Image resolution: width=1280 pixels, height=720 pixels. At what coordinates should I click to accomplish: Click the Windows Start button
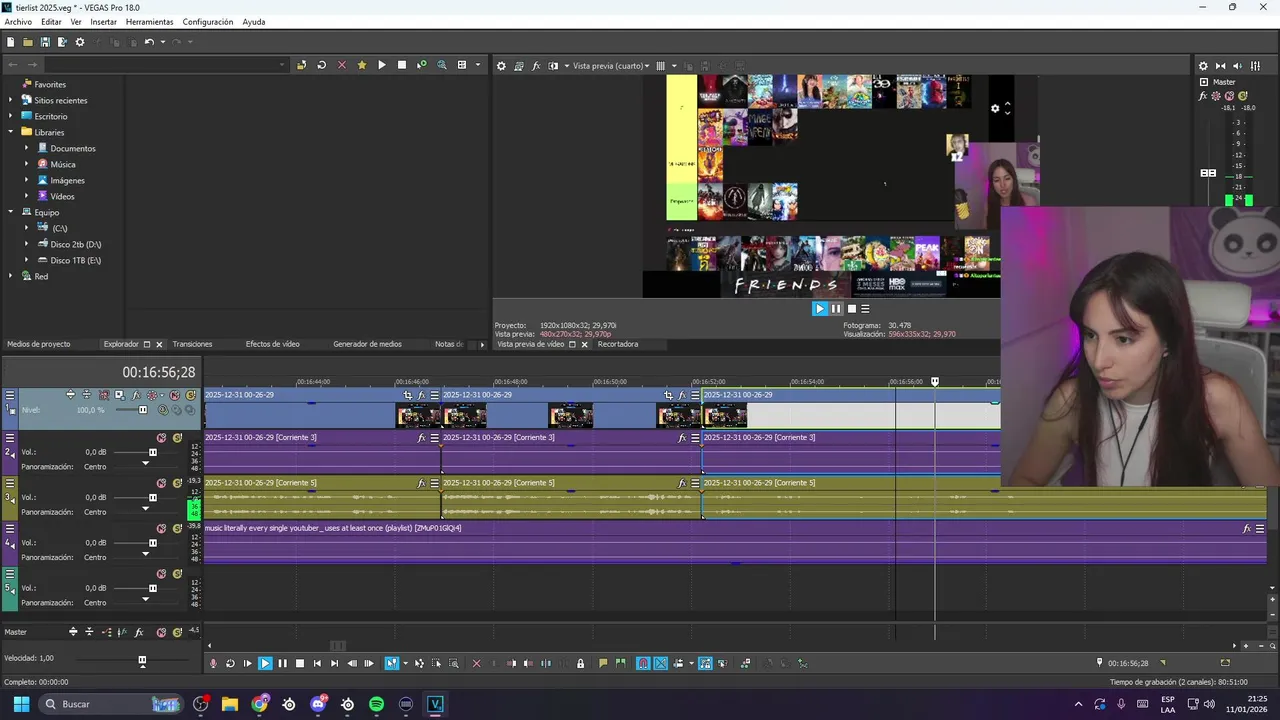point(21,704)
